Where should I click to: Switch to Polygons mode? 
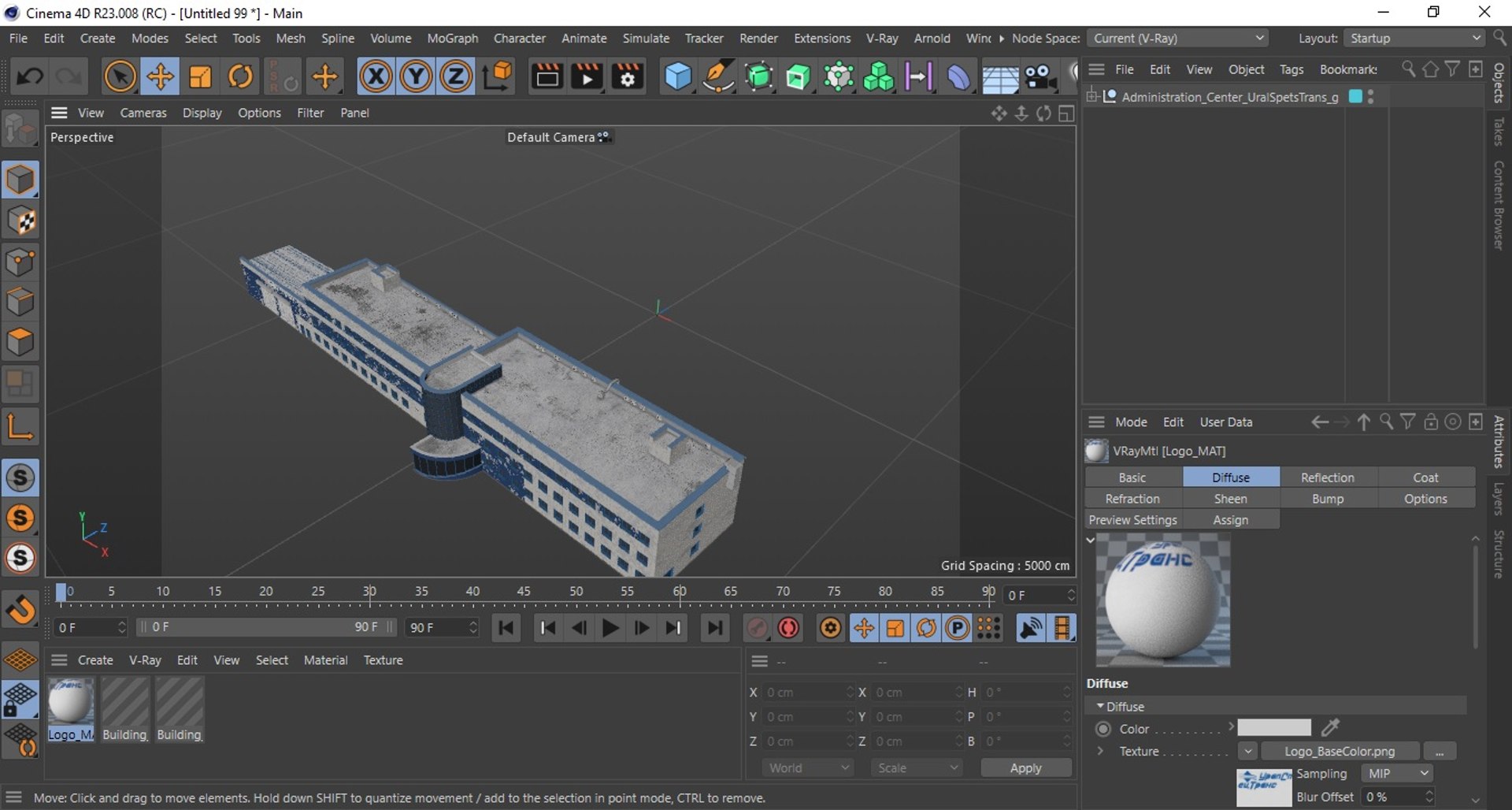20,343
